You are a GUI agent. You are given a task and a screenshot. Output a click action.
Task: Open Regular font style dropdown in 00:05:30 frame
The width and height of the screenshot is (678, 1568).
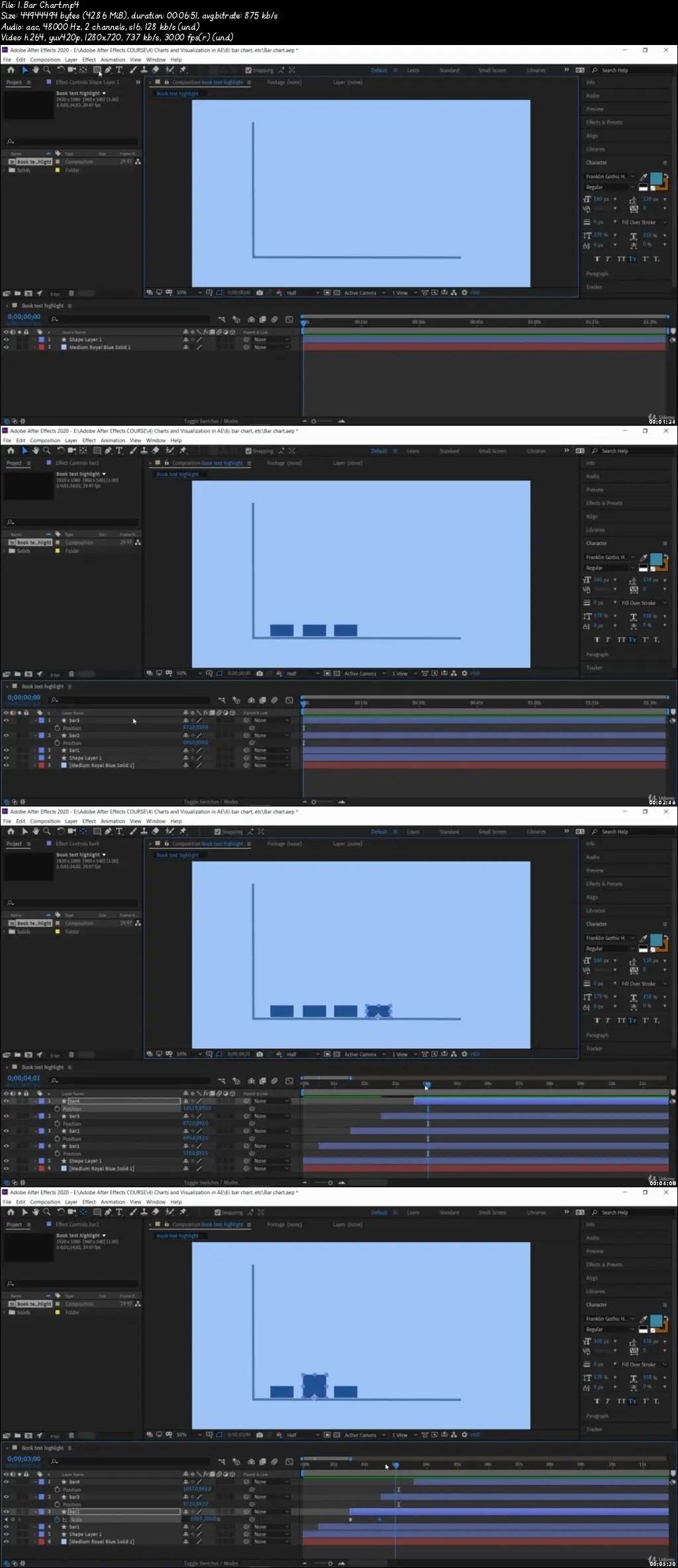pyautogui.click(x=610, y=1330)
